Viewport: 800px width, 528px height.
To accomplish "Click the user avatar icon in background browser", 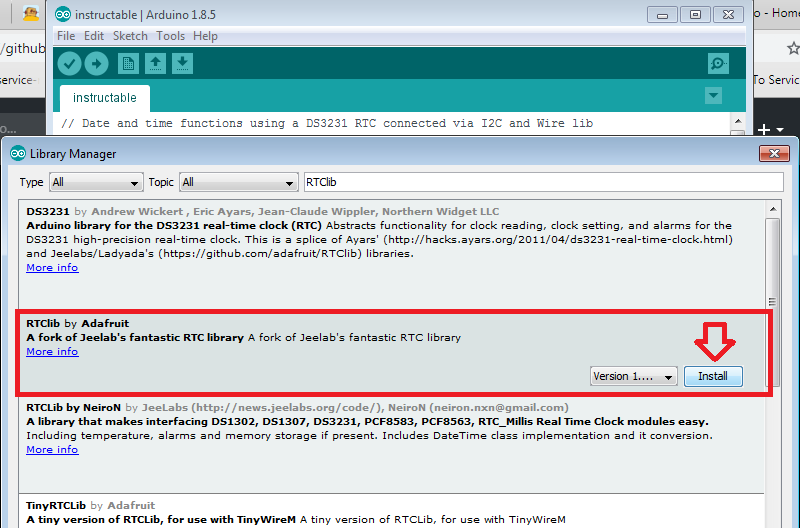I will (31, 13).
